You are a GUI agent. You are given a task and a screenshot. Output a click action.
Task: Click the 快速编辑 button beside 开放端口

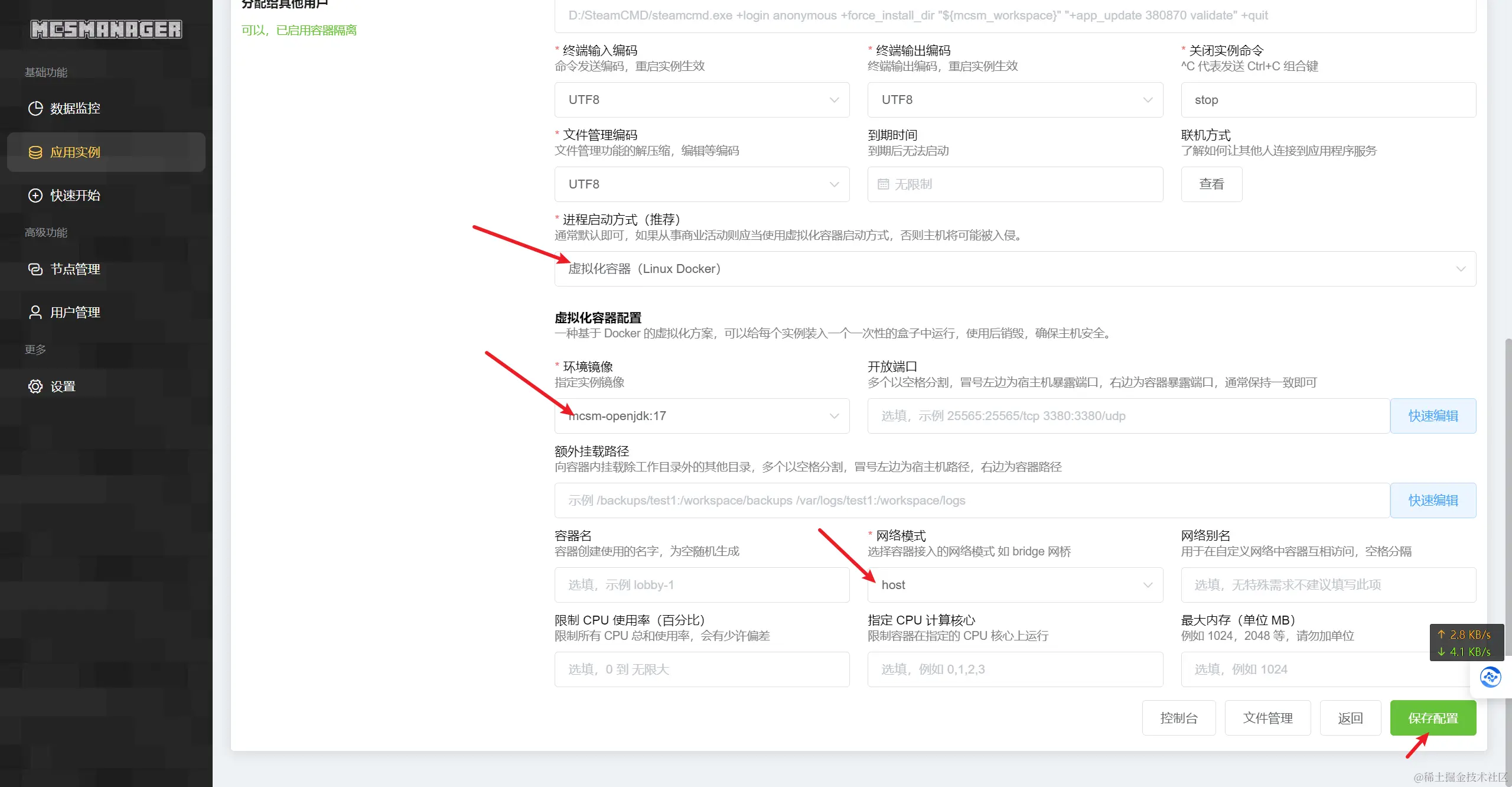pos(1433,416)
